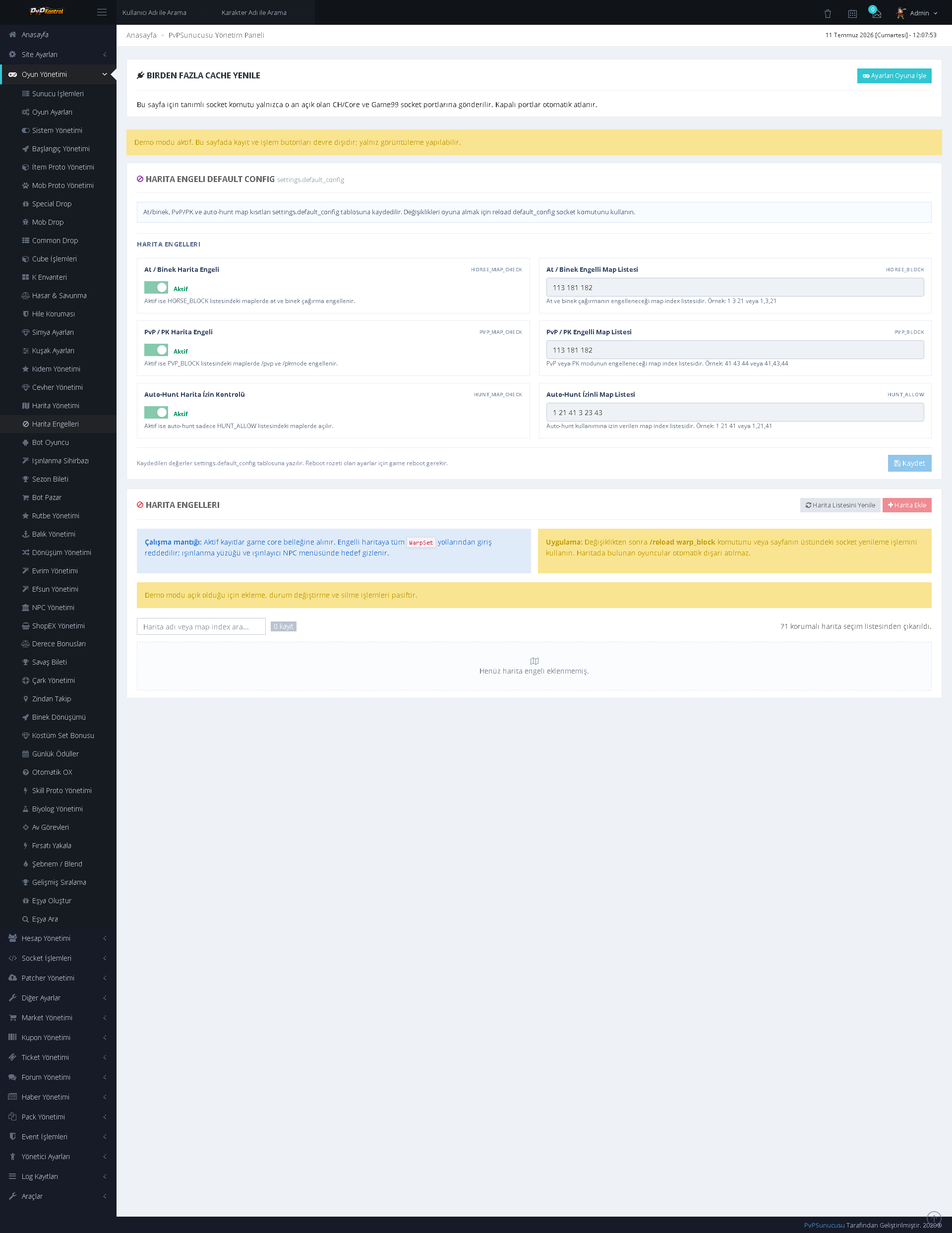Click the Otomatik OX question icon

(25, 772)
